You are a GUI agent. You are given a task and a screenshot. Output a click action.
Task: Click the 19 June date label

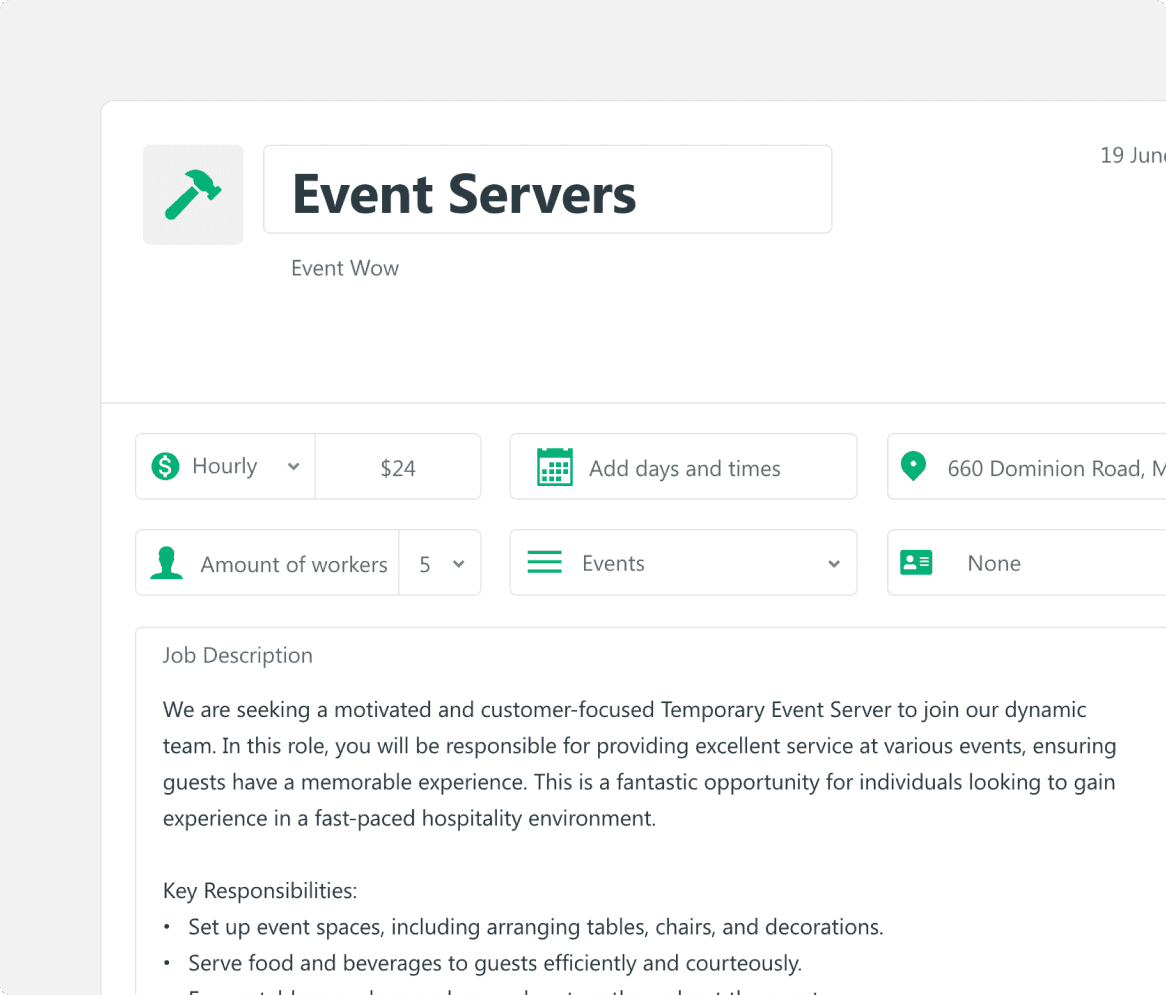(x=1132, y=156)
